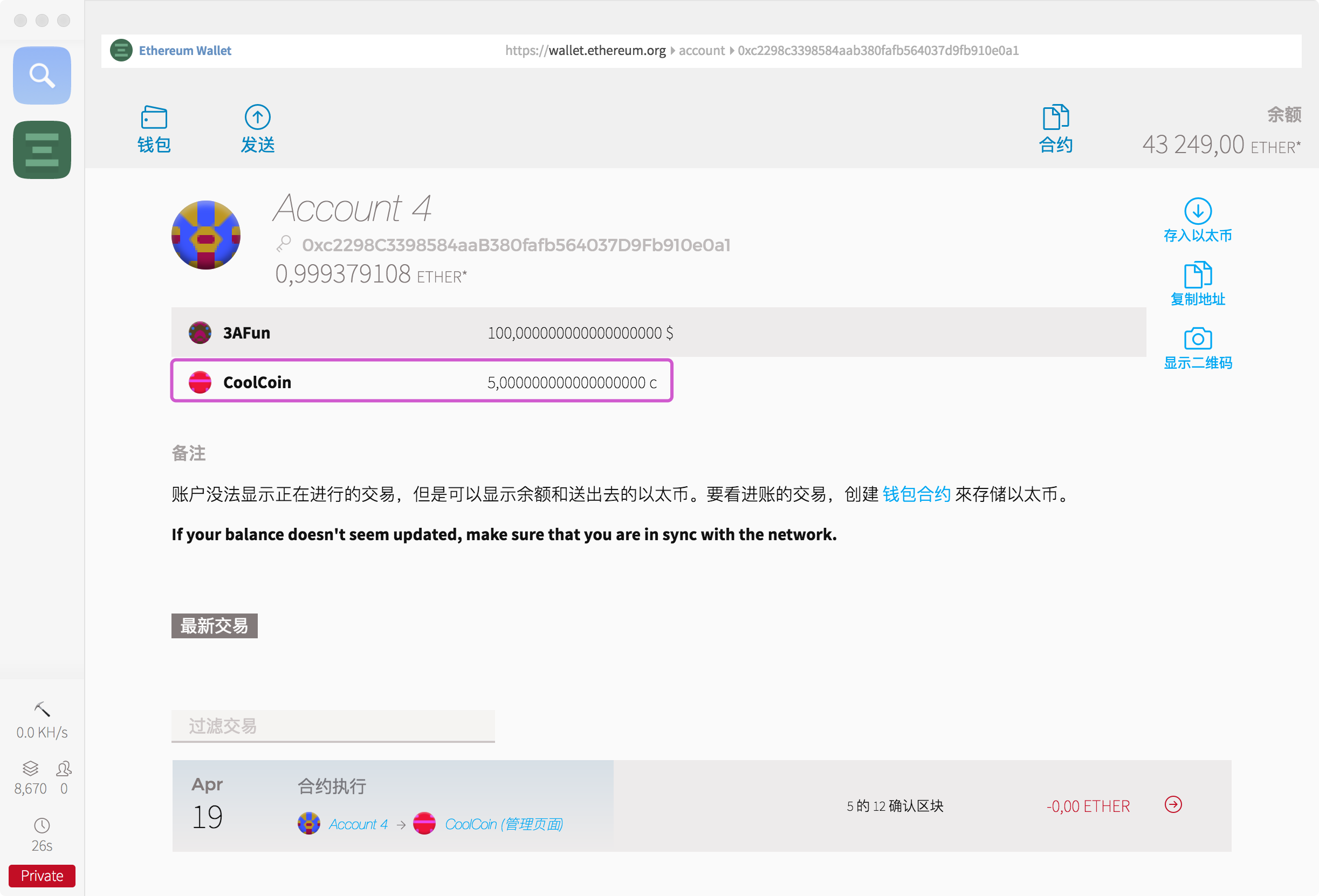Click the account breadcrumb in the URL bar
This screenshot has width=1319, height=896.
(702, 51)
